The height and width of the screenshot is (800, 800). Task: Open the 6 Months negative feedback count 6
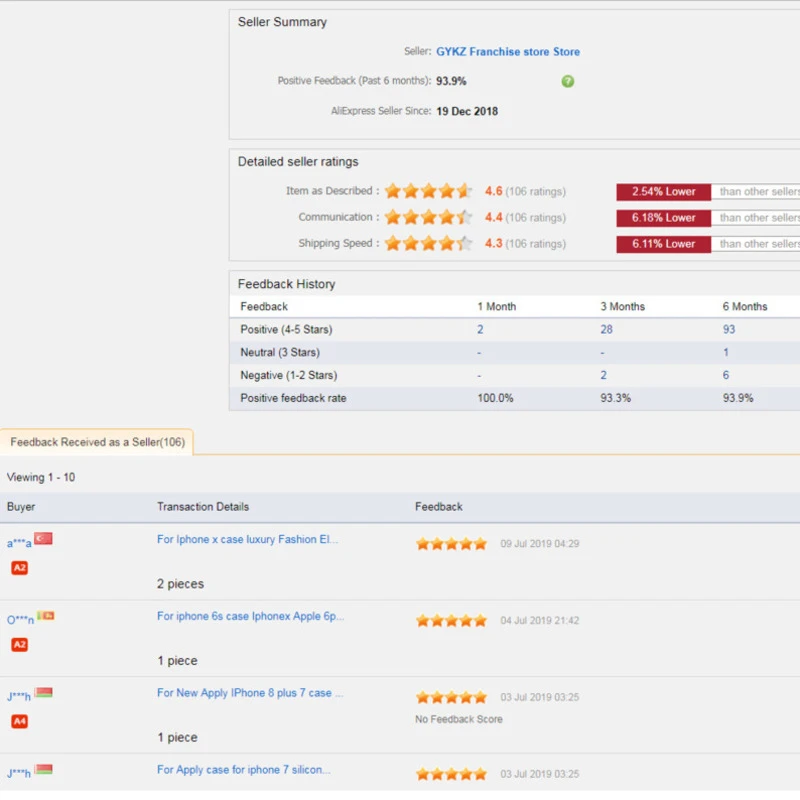point(726,375)
